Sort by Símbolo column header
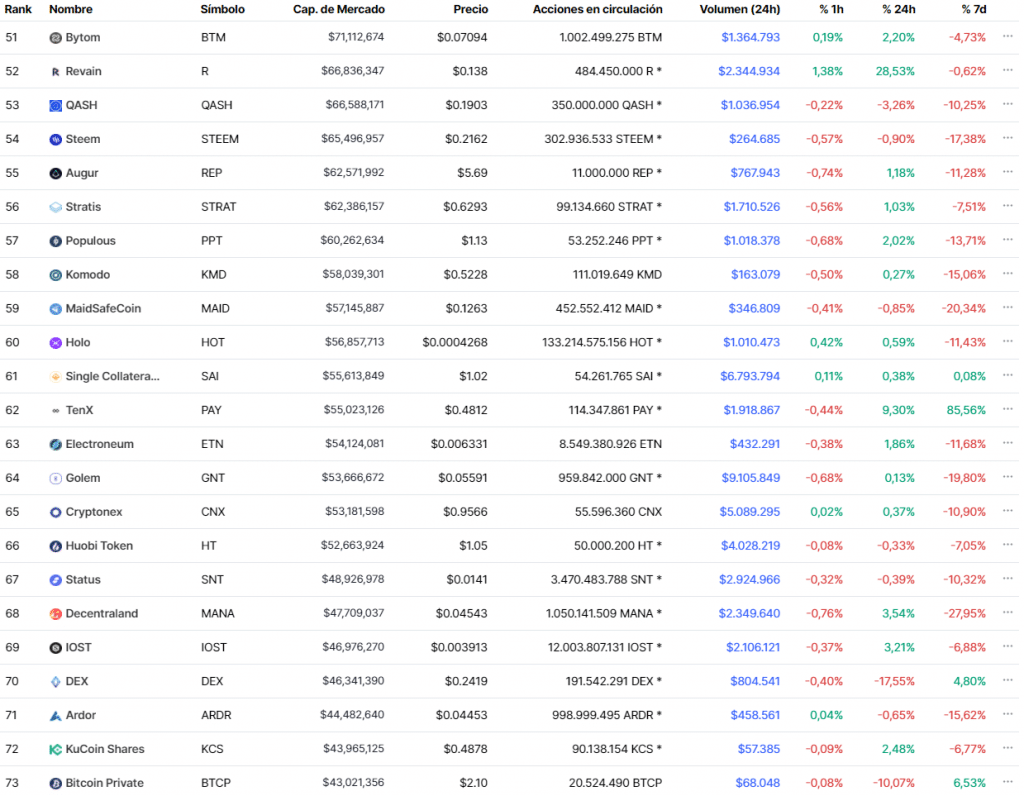Screen dimensions: 1024x796 (x=223, y=9)
